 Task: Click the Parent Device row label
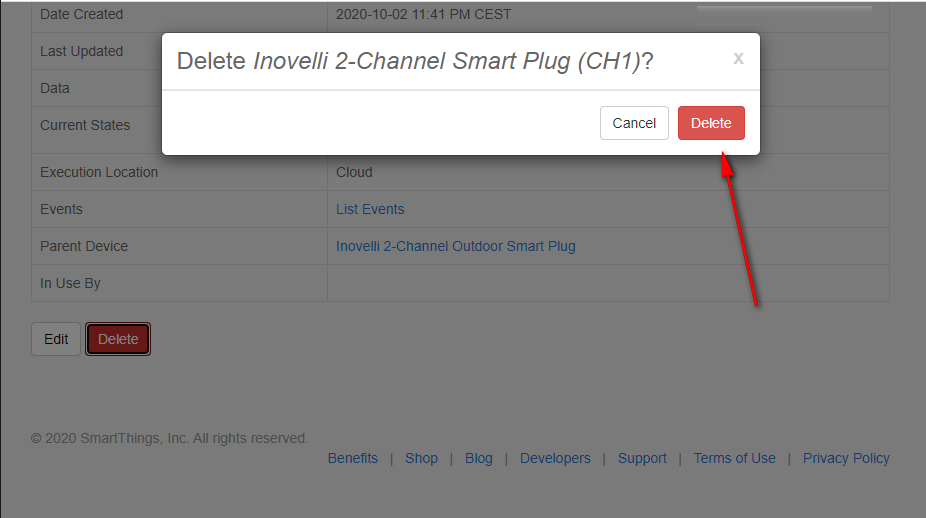[84, 246]
